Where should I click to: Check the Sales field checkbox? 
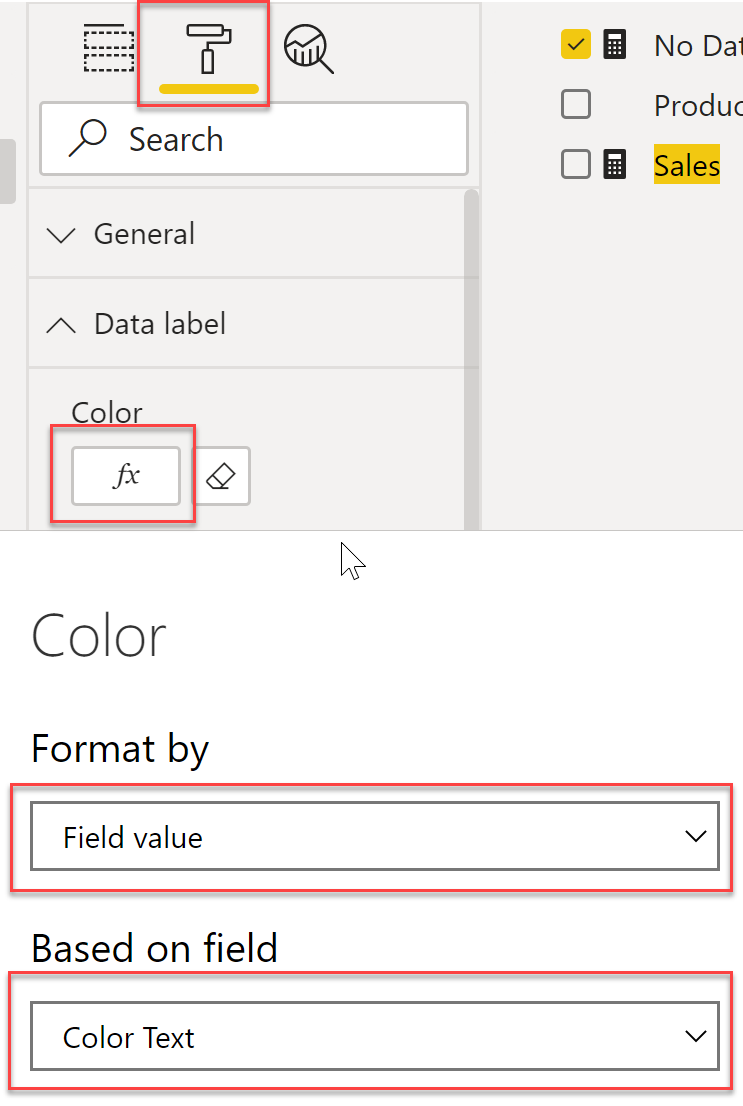pyautogui.click(x=576, y=163)
